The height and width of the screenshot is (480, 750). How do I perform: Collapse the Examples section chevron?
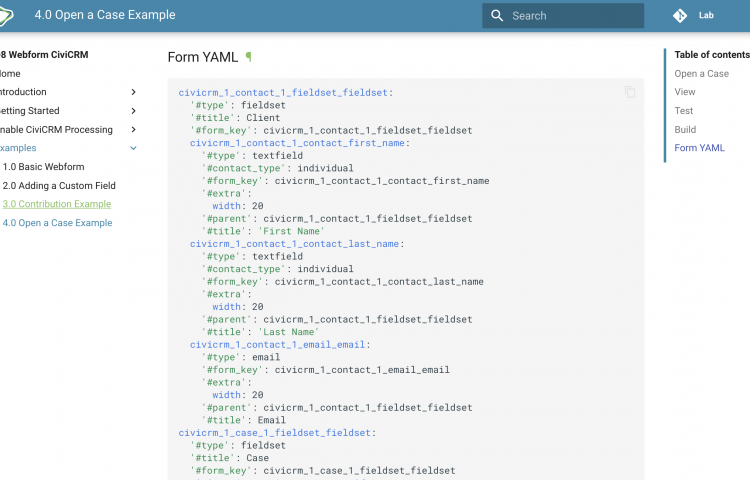tap(133, 148)
